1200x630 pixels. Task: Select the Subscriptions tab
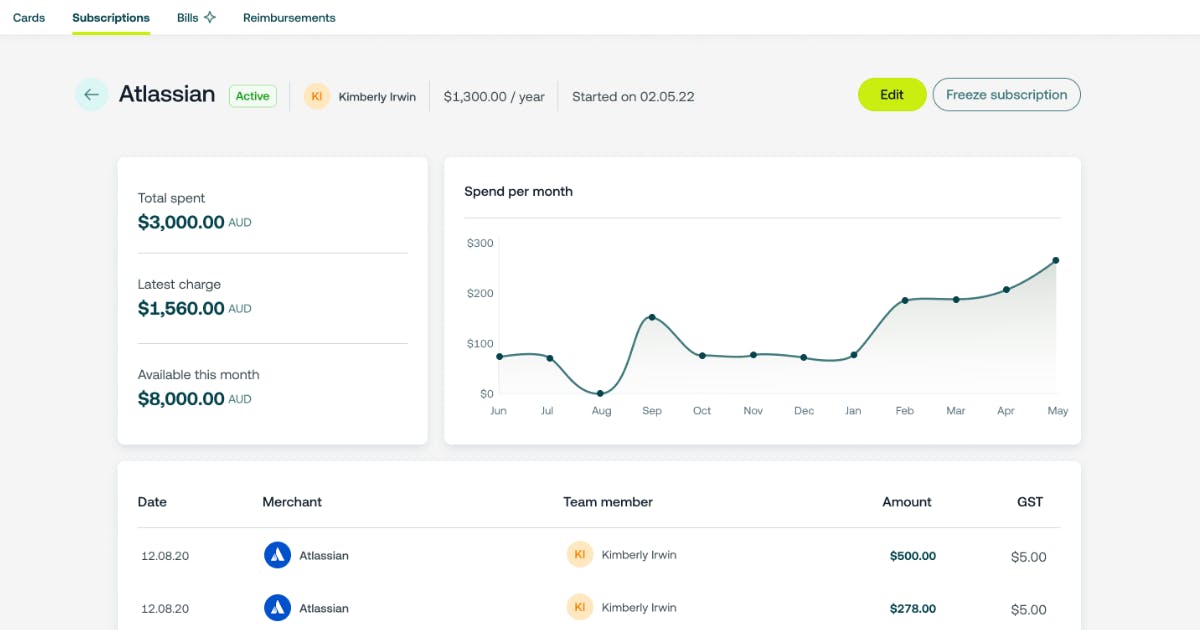click(x=110, y=17)
